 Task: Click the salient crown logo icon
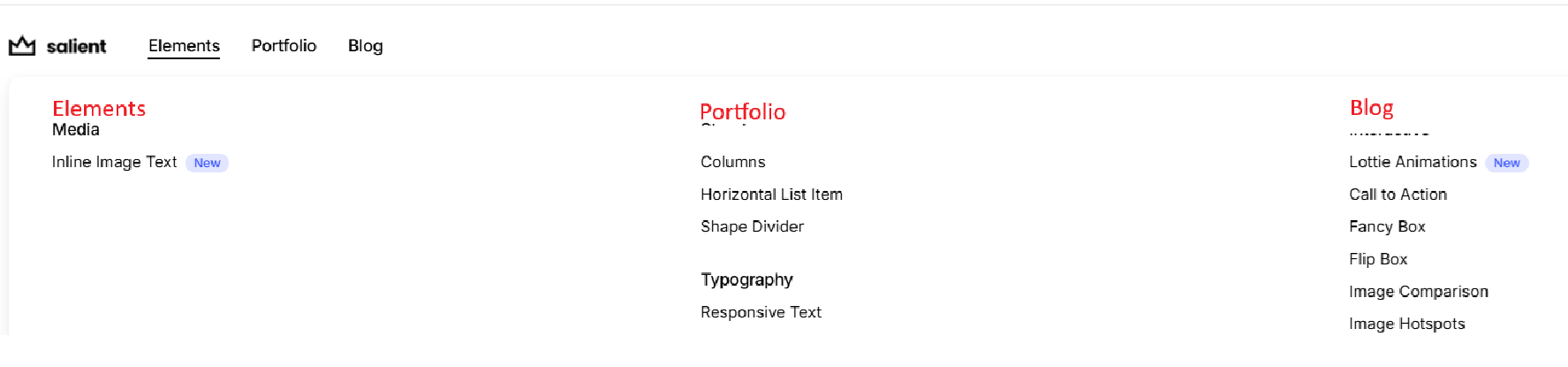tap(22, 45)
